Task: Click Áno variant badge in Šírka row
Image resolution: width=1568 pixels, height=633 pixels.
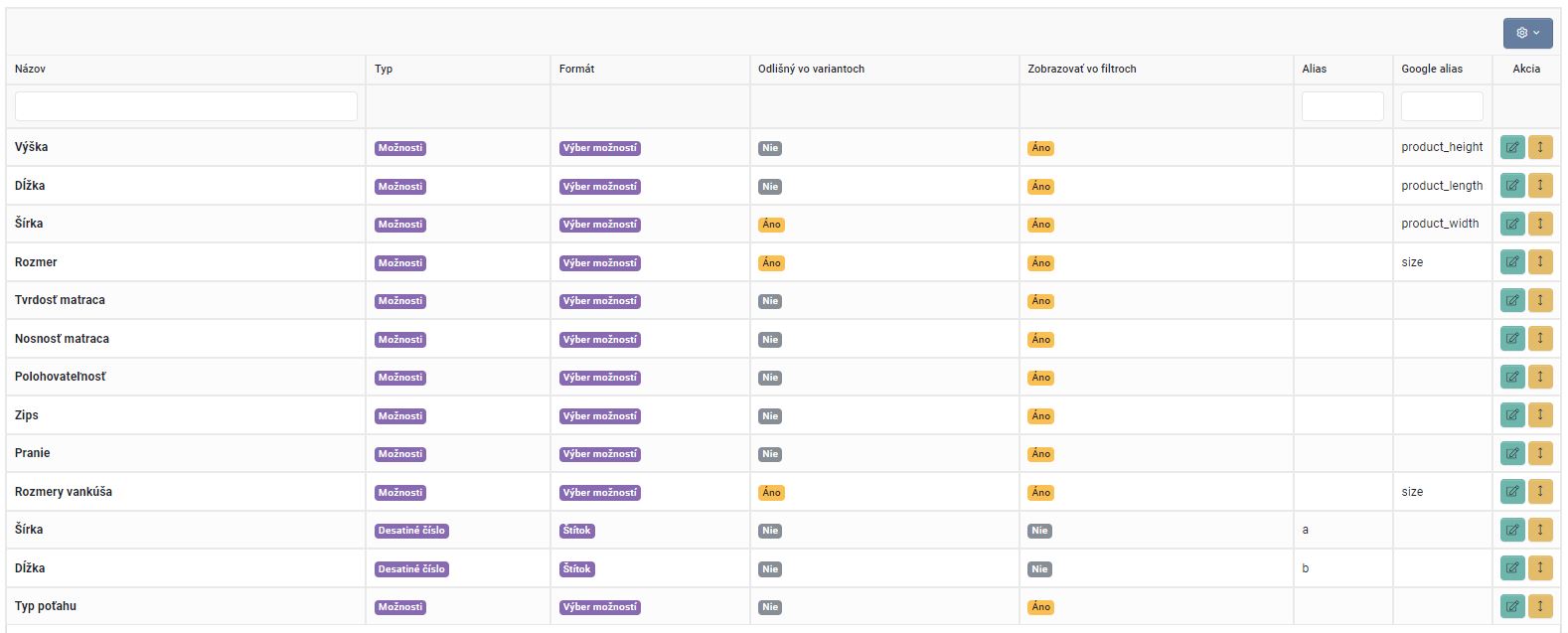Action: point(771,225)
